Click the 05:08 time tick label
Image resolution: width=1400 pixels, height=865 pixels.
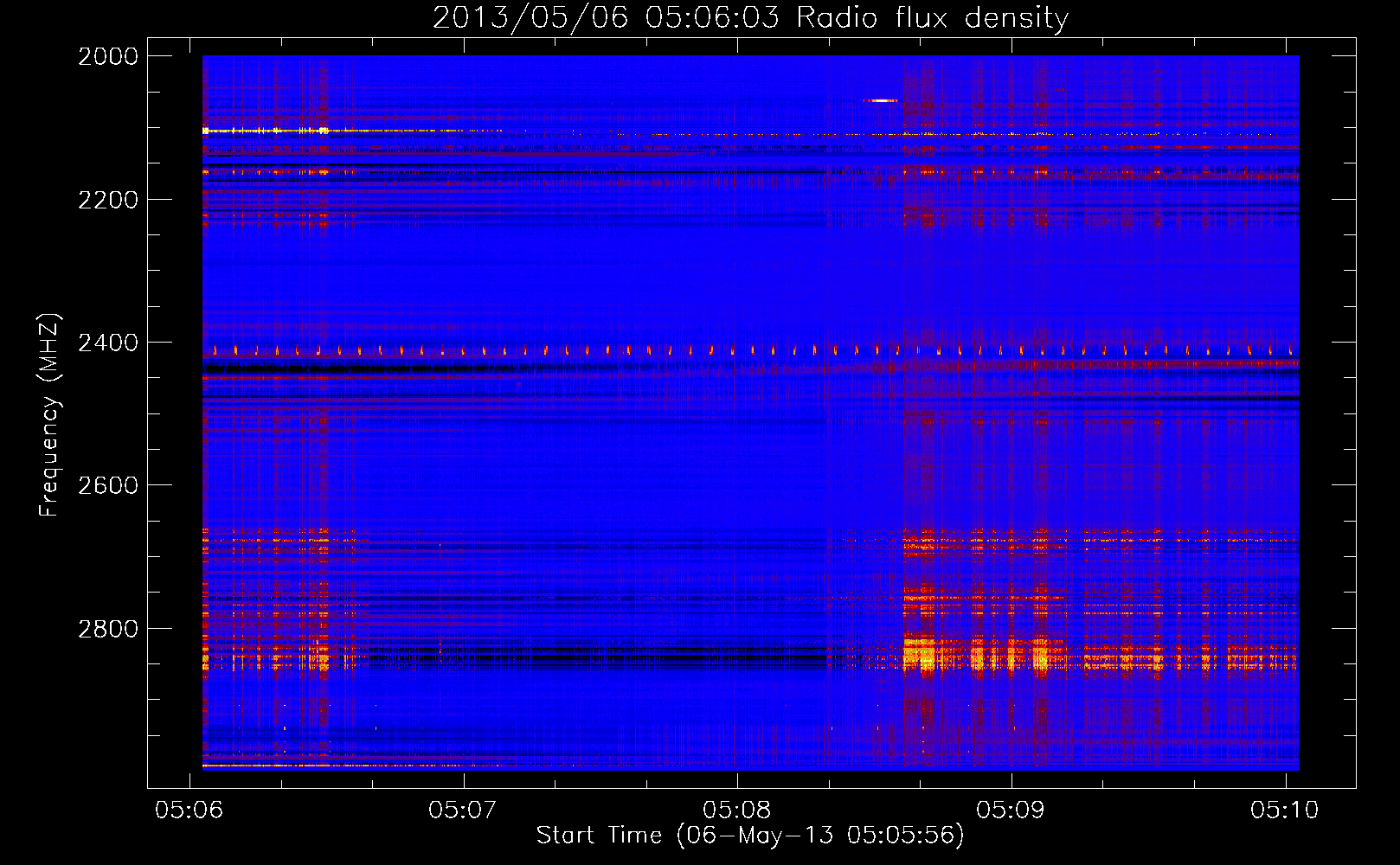coord(737,810)
